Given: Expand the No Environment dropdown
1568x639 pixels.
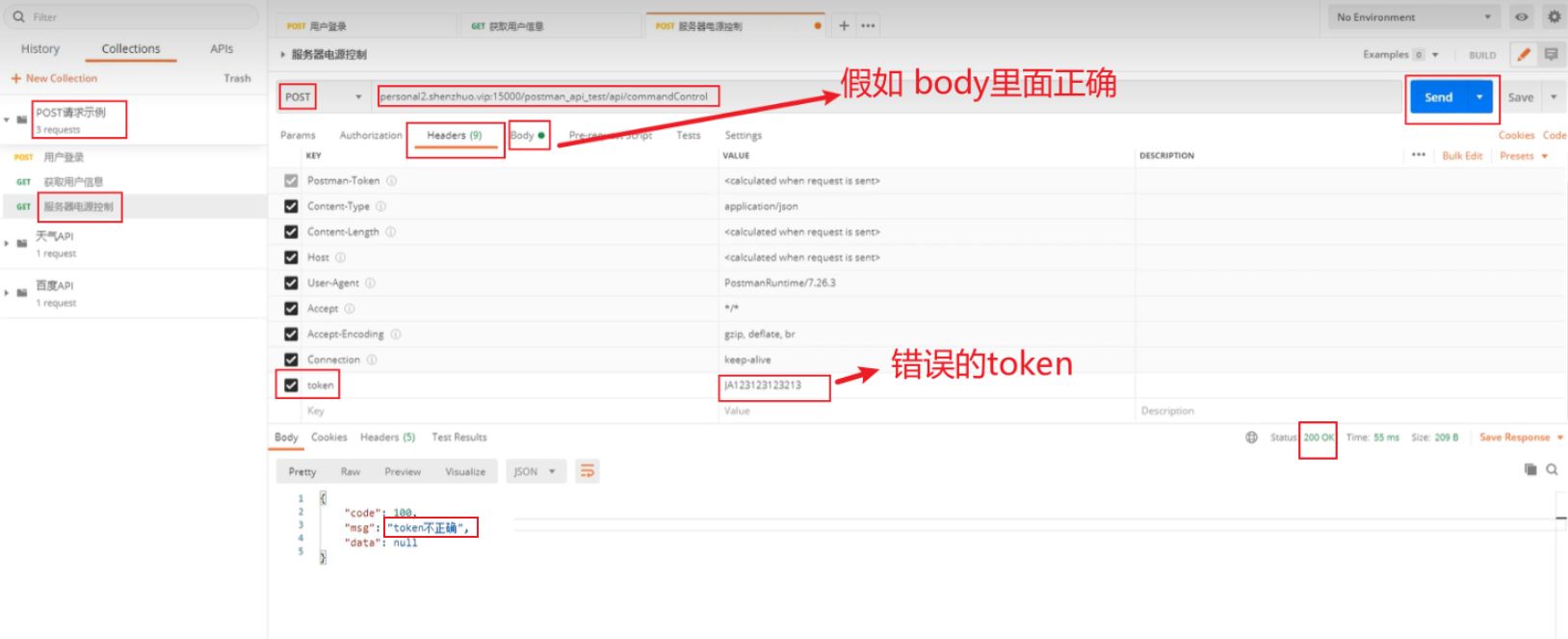Looking at the screenshot, I should point(1414,17).
